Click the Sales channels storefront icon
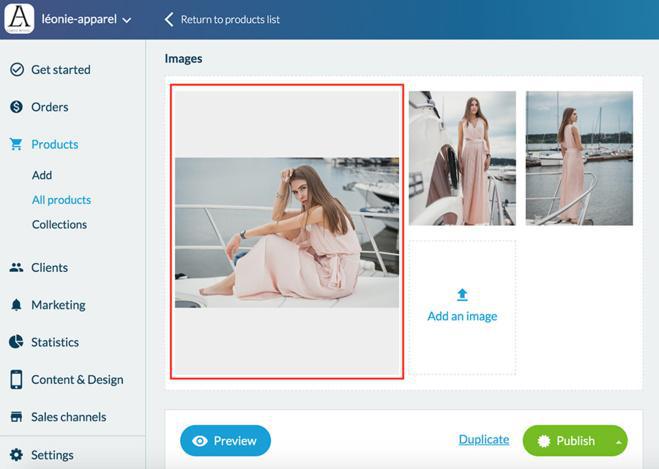 click(16, 417)
